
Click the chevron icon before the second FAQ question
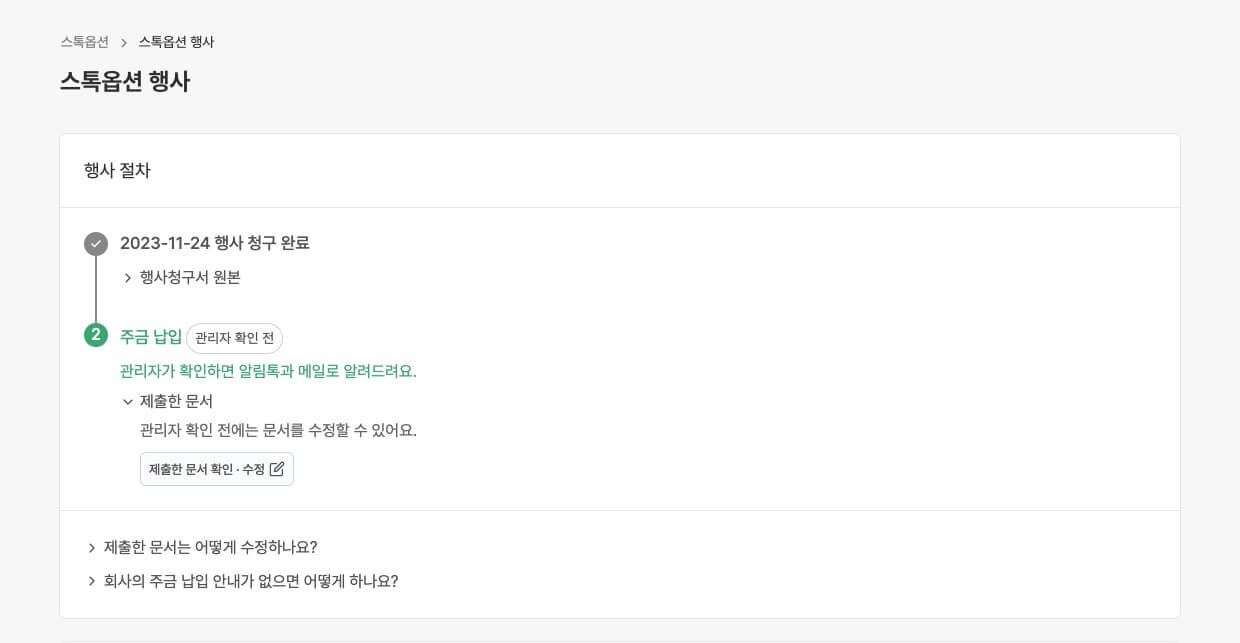click(91, 581)
